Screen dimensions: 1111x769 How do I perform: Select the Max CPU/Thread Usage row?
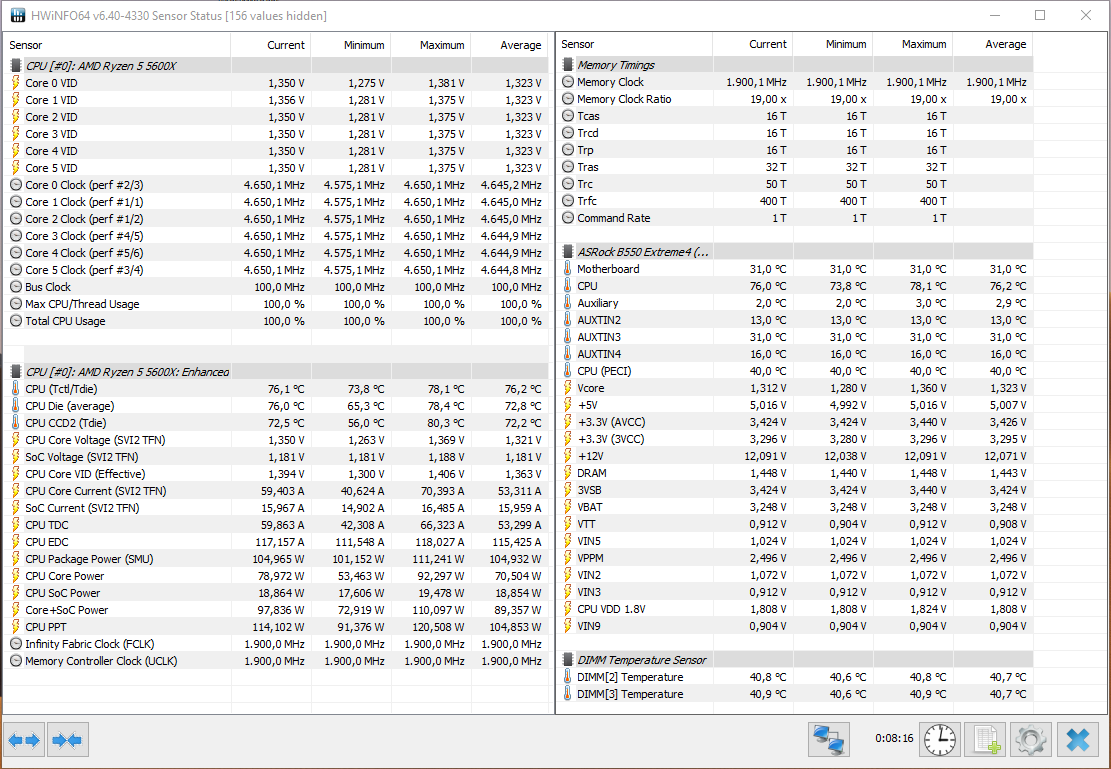276,304
